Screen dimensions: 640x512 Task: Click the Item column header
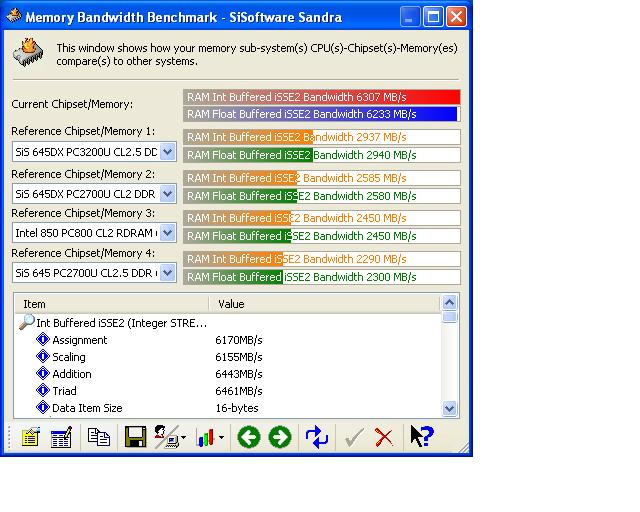point(110,303)
